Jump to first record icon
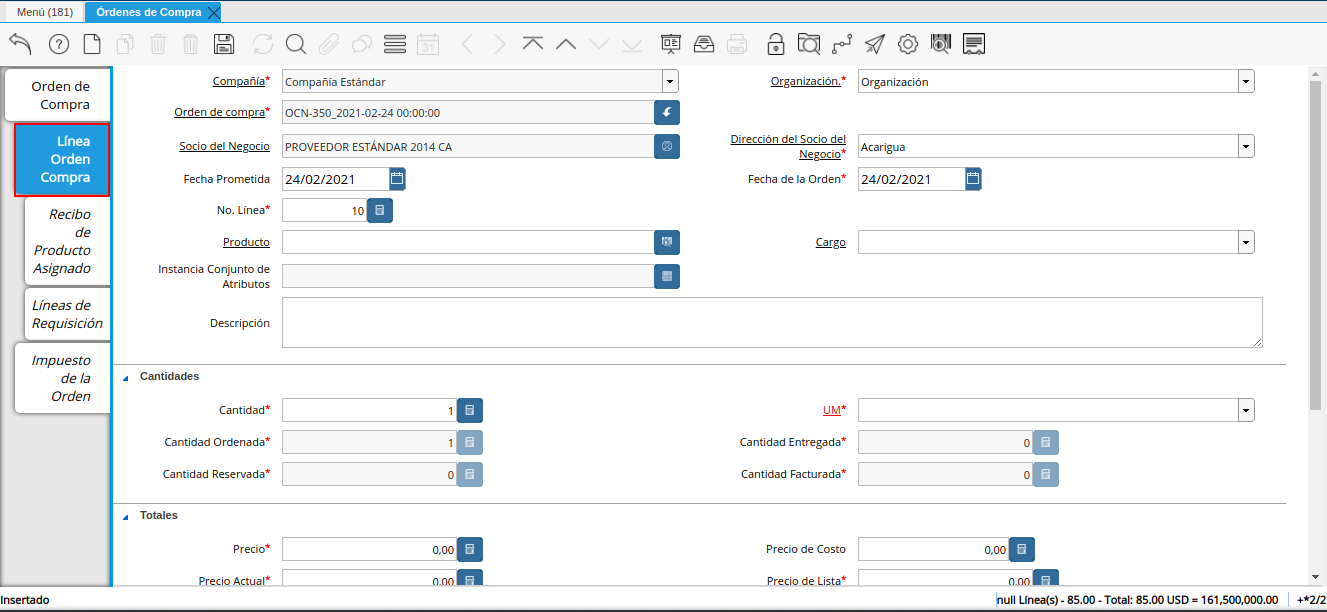The width and height of the screenshot is (1327, 612). pyautogui.click(x=533, y=44)
